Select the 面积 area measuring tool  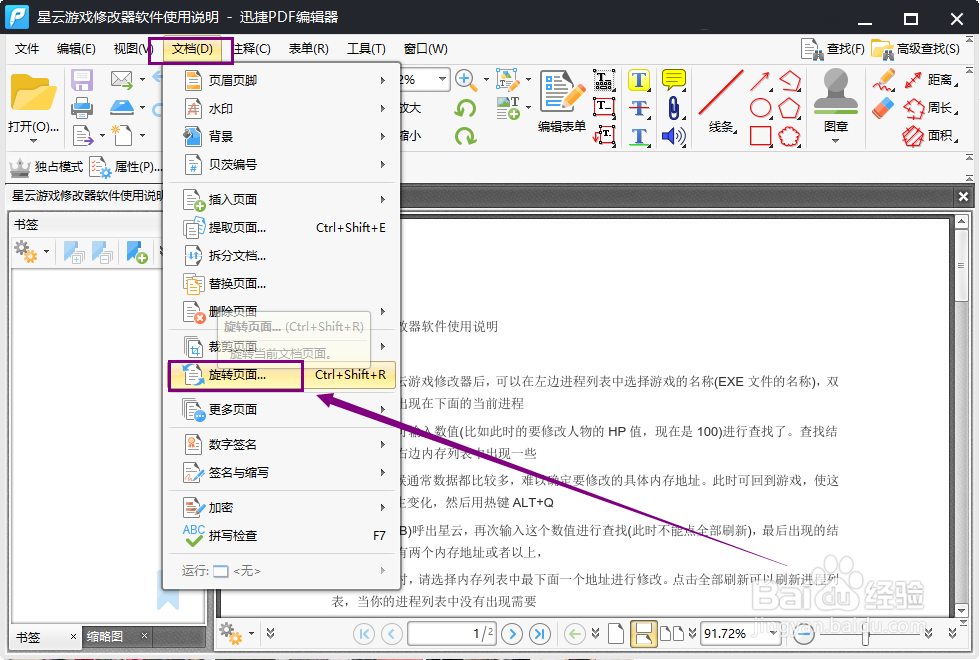931,136
